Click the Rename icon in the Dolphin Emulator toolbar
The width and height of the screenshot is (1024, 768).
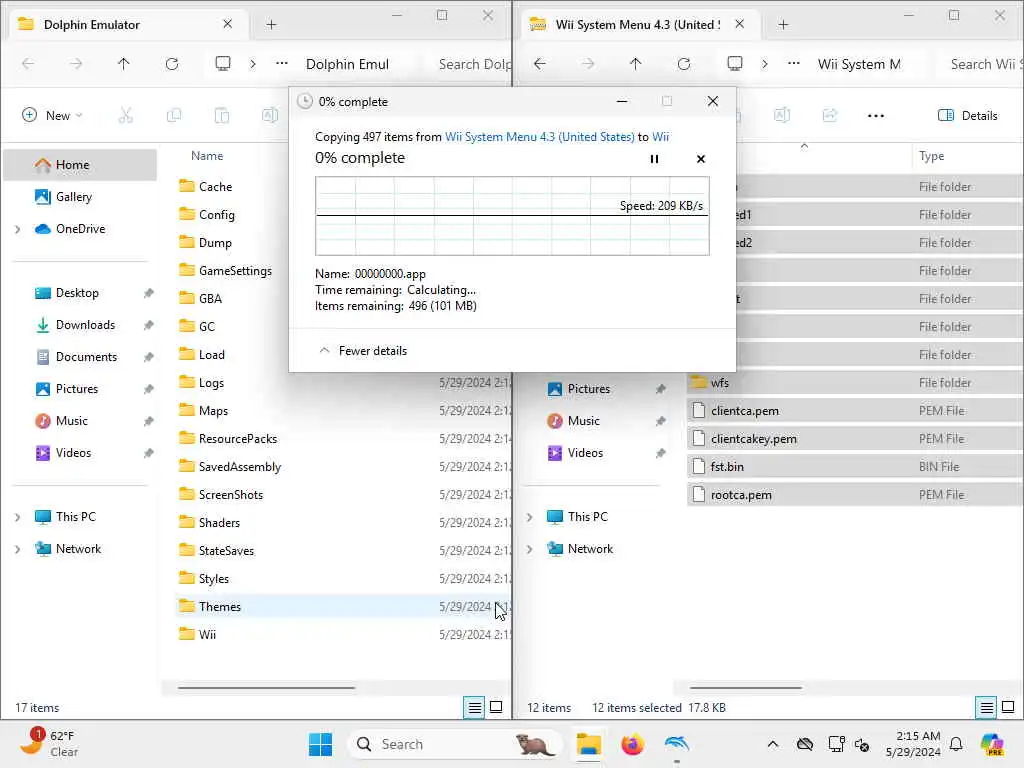[270, 116]
